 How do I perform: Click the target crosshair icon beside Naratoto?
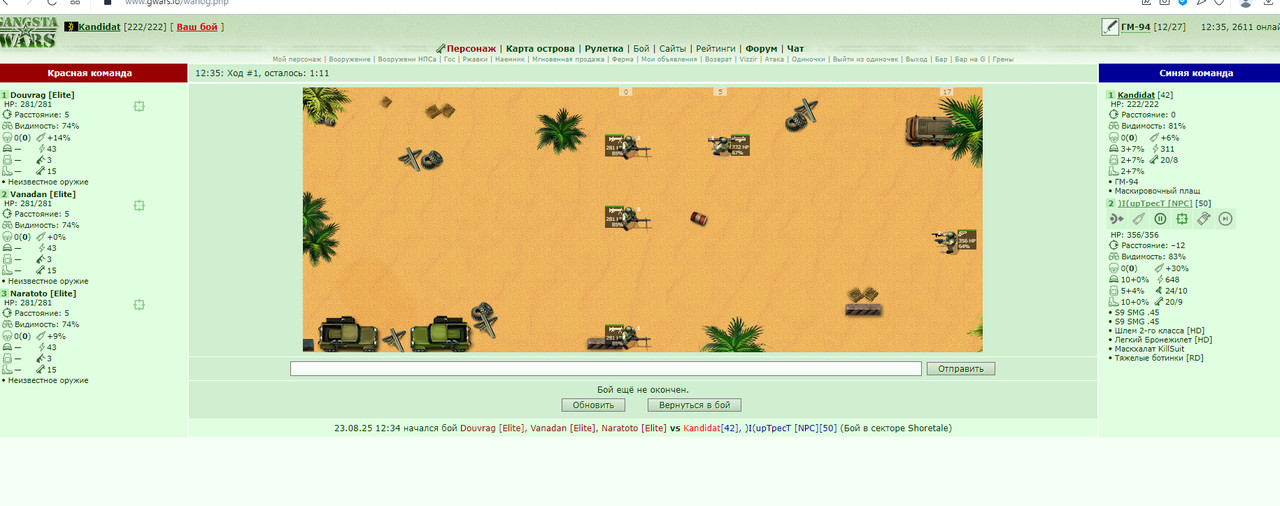point(139,304)
